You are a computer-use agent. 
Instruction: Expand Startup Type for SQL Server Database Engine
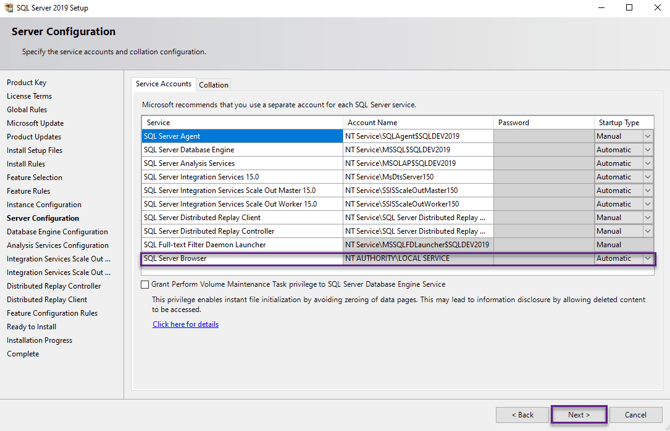[647, 150]
